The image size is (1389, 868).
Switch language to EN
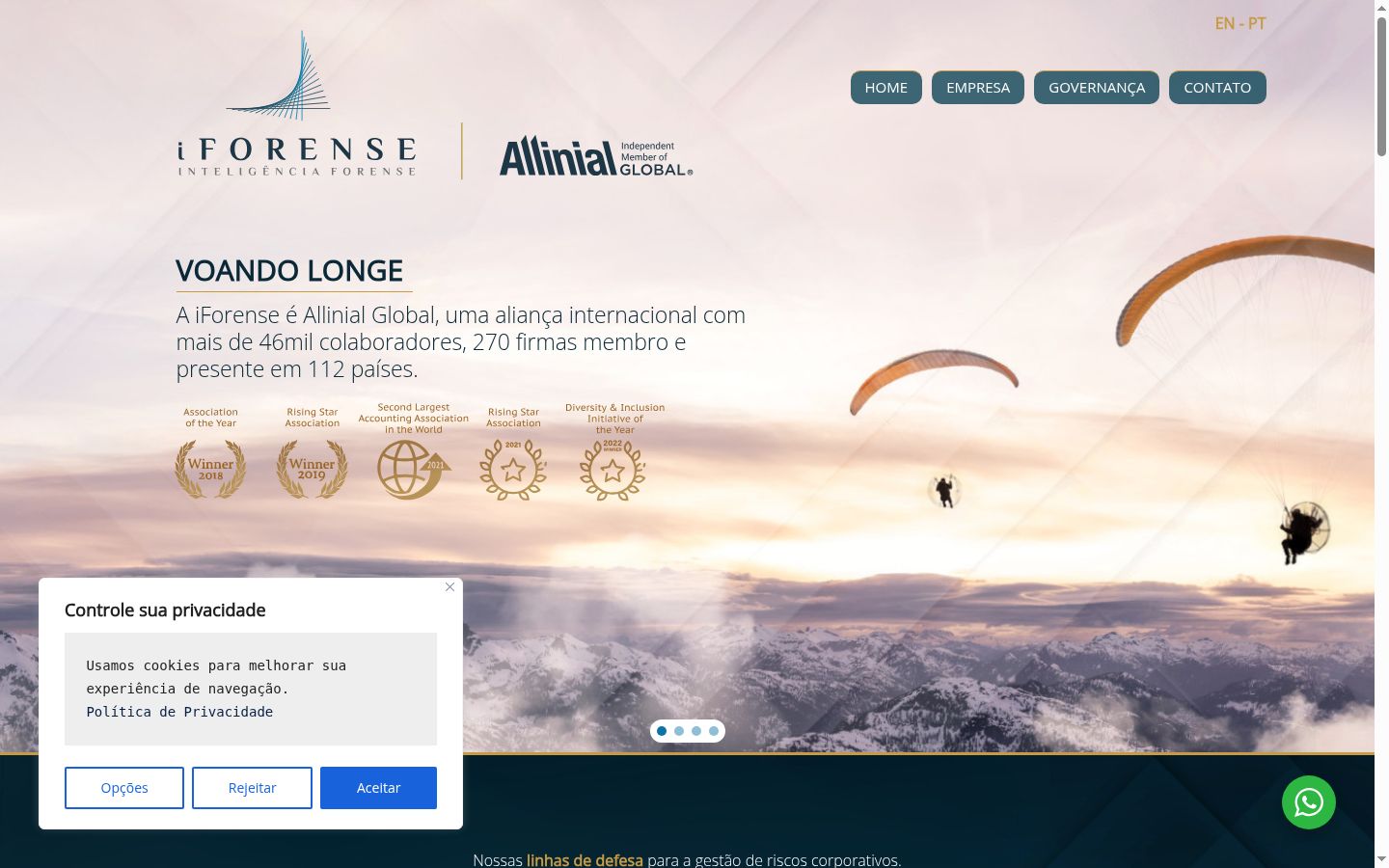coord(1225,23)
